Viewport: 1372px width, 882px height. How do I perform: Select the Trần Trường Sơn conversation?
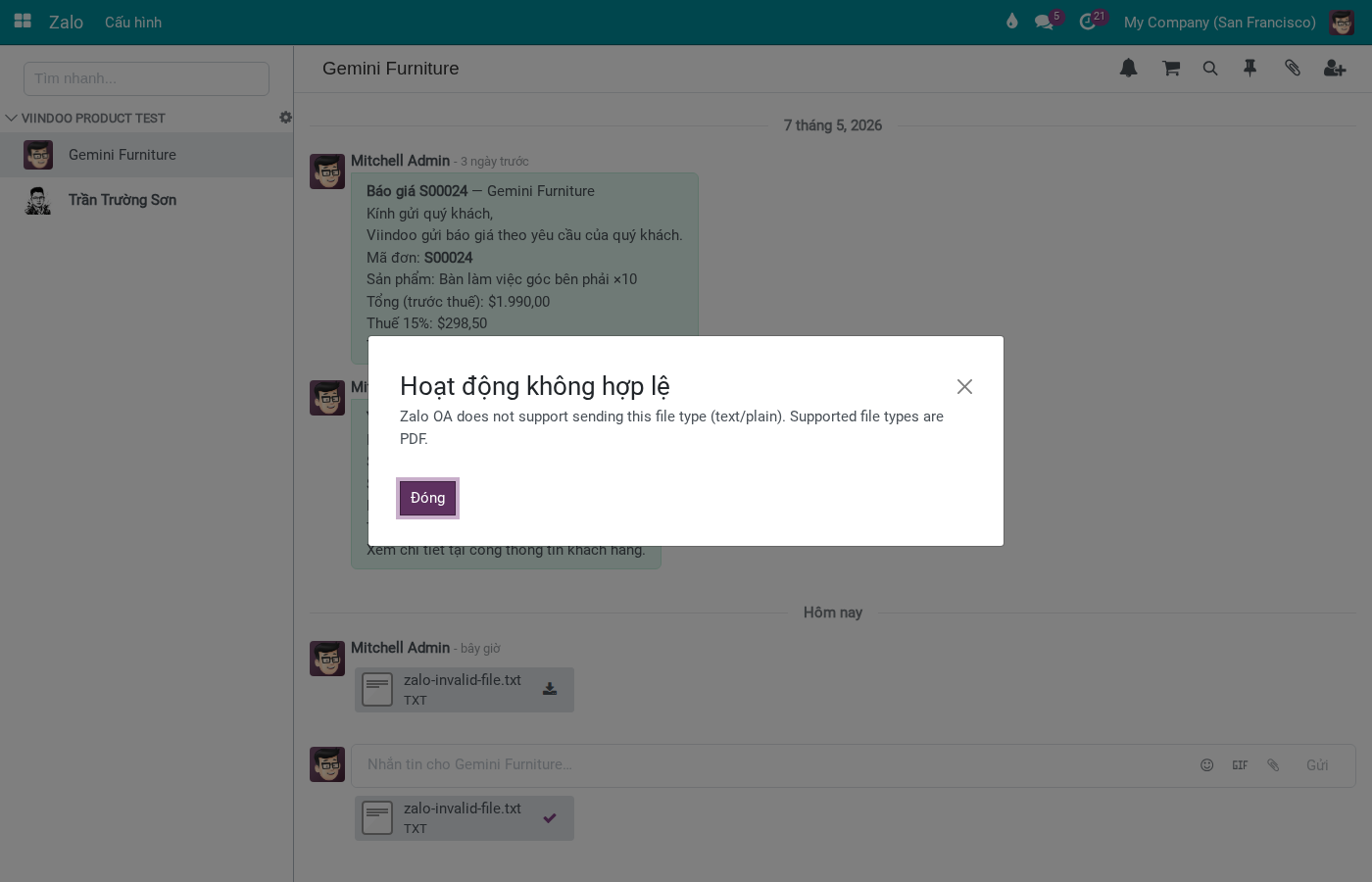[x=147, y=200]
